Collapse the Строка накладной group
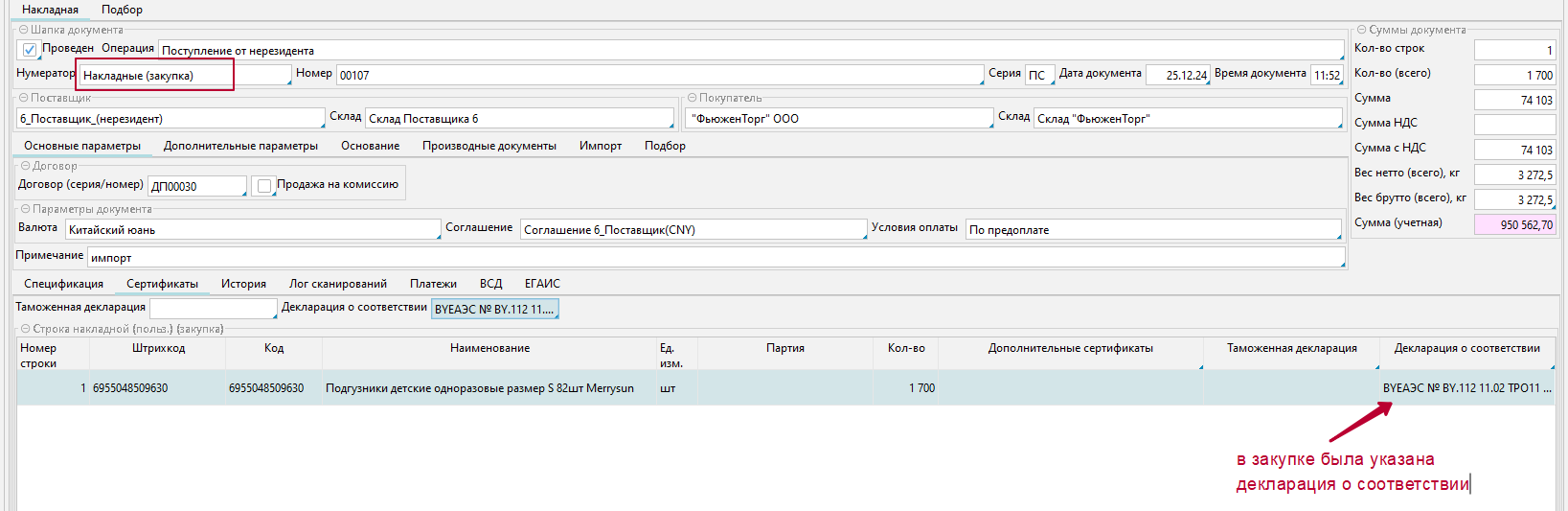 click(26, 329)
